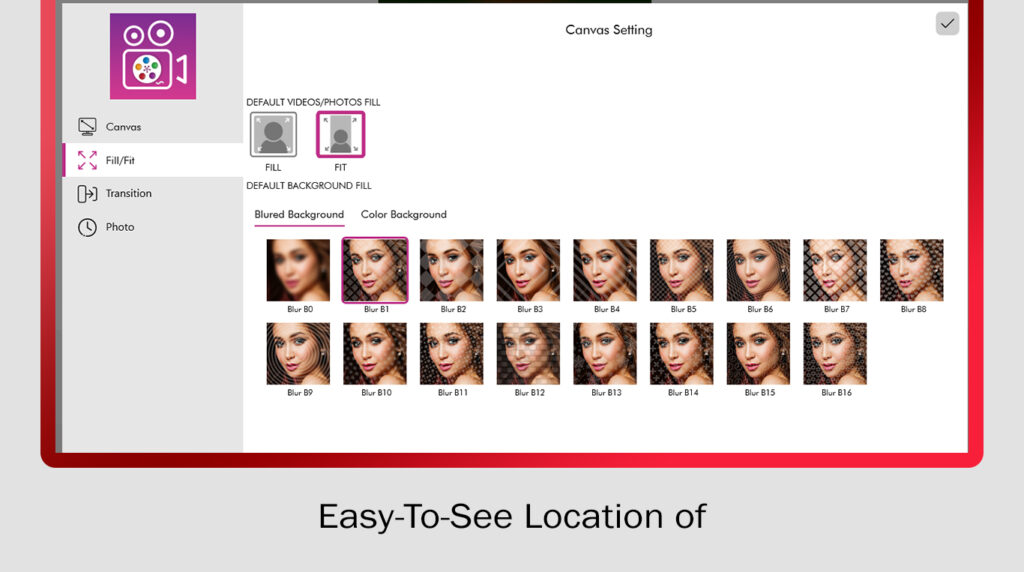Select the Blur B12 background thumbnail
This screenshot has width=1024, height=572.
pos(528,353)
